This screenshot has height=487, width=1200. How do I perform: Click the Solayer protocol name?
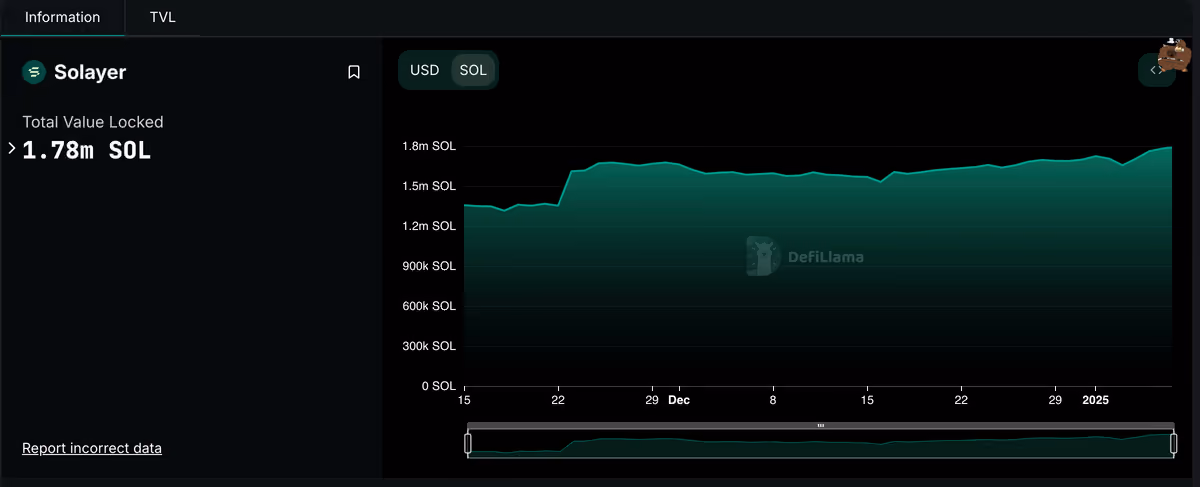click(90, 72)
